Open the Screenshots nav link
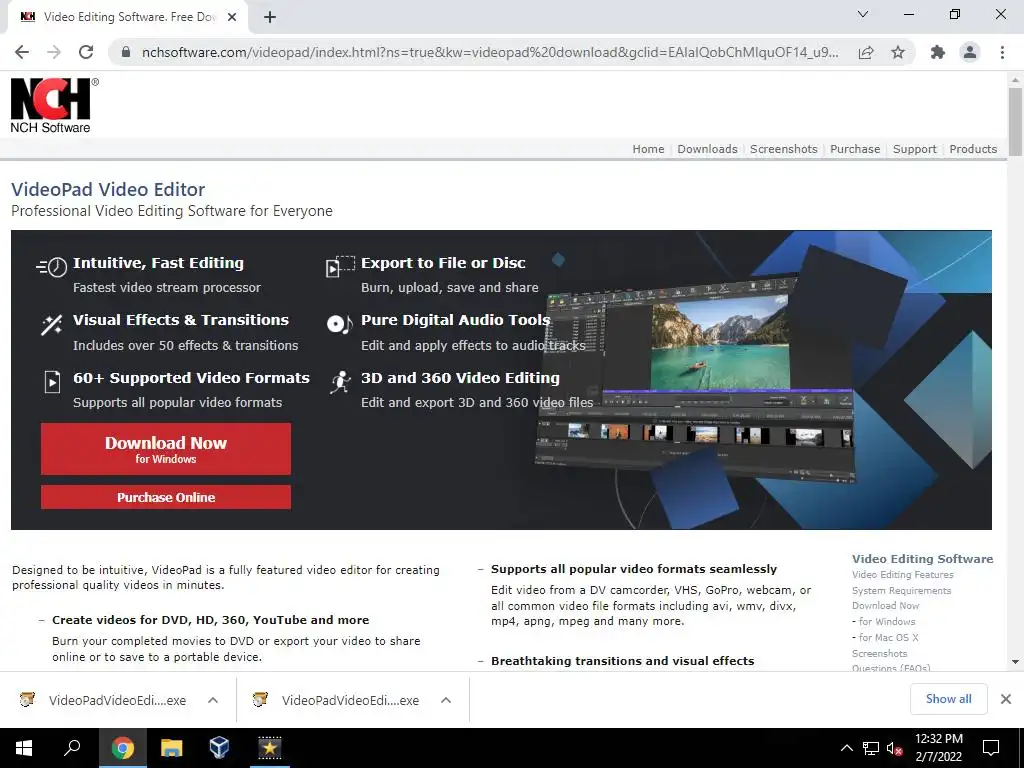Screen dimensions: 1024x768 coord(784,149)
